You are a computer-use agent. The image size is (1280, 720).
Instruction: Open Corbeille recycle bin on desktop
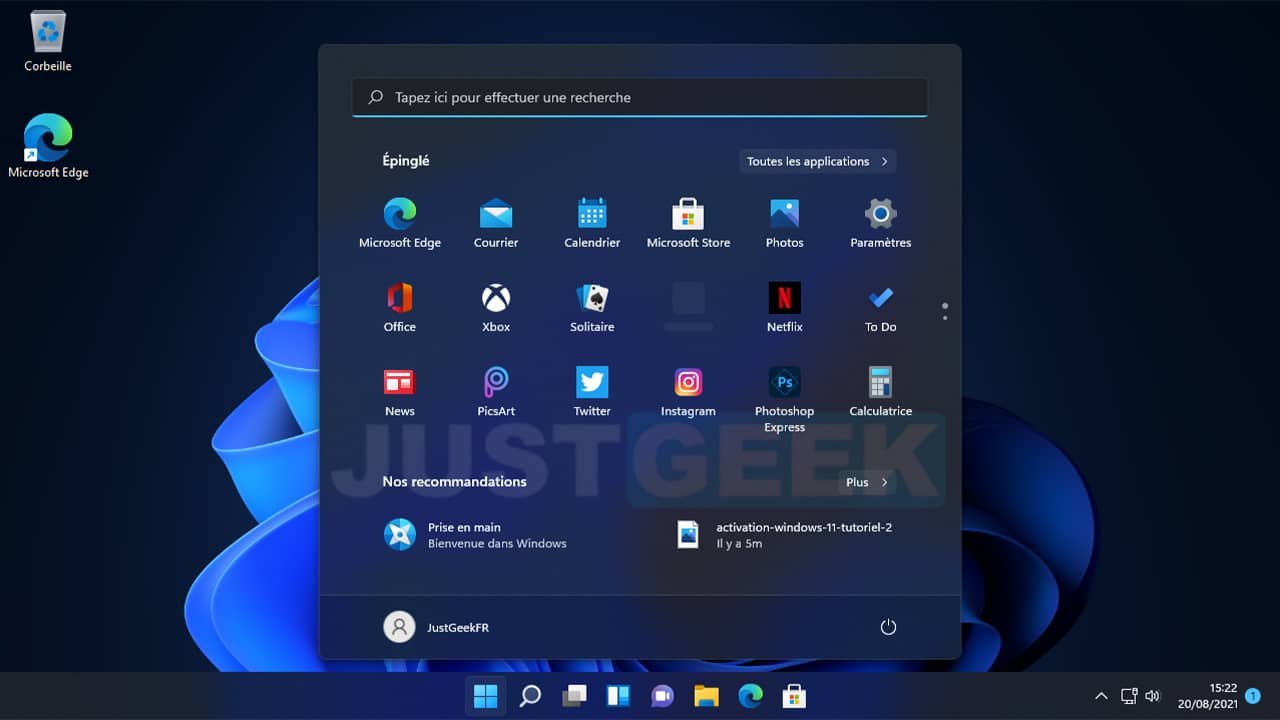[48, 41]
